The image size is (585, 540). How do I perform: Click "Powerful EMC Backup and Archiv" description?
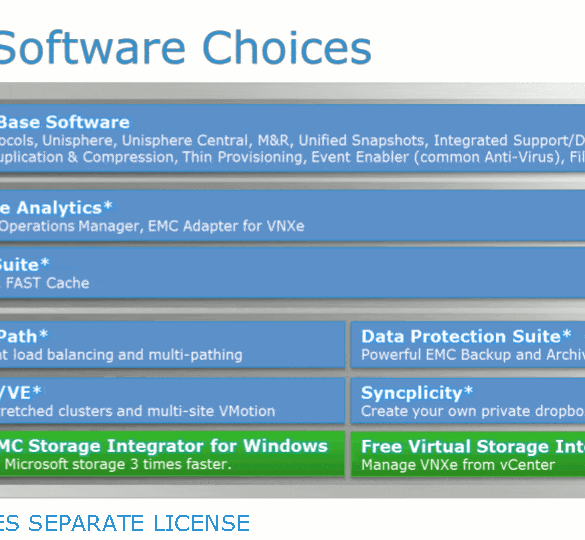point(473,355)
